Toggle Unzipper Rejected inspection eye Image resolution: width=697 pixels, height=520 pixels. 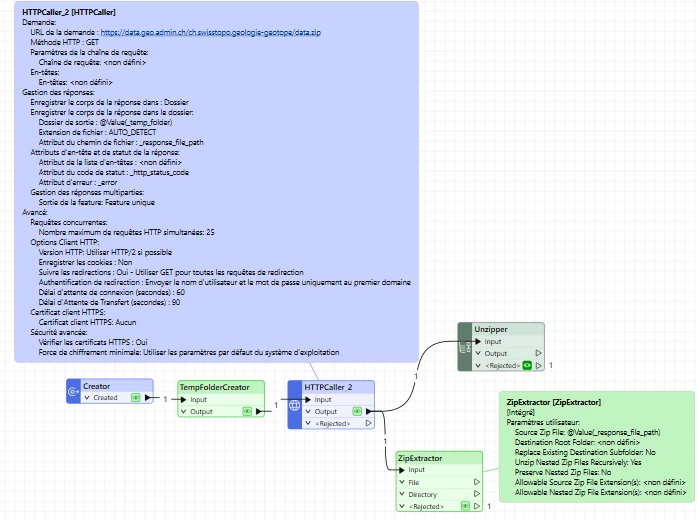[x=527, y=365]
